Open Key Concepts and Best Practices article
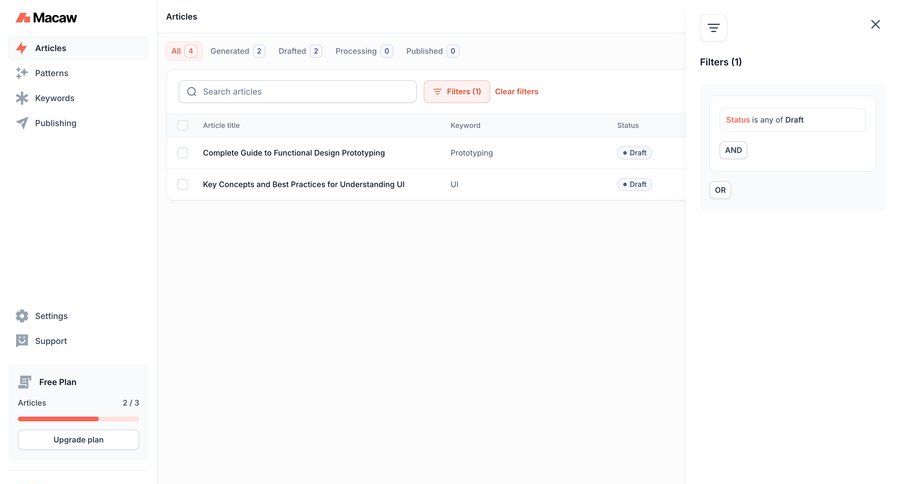The width and height of the screenshot is (900, 484). point(304,184)
